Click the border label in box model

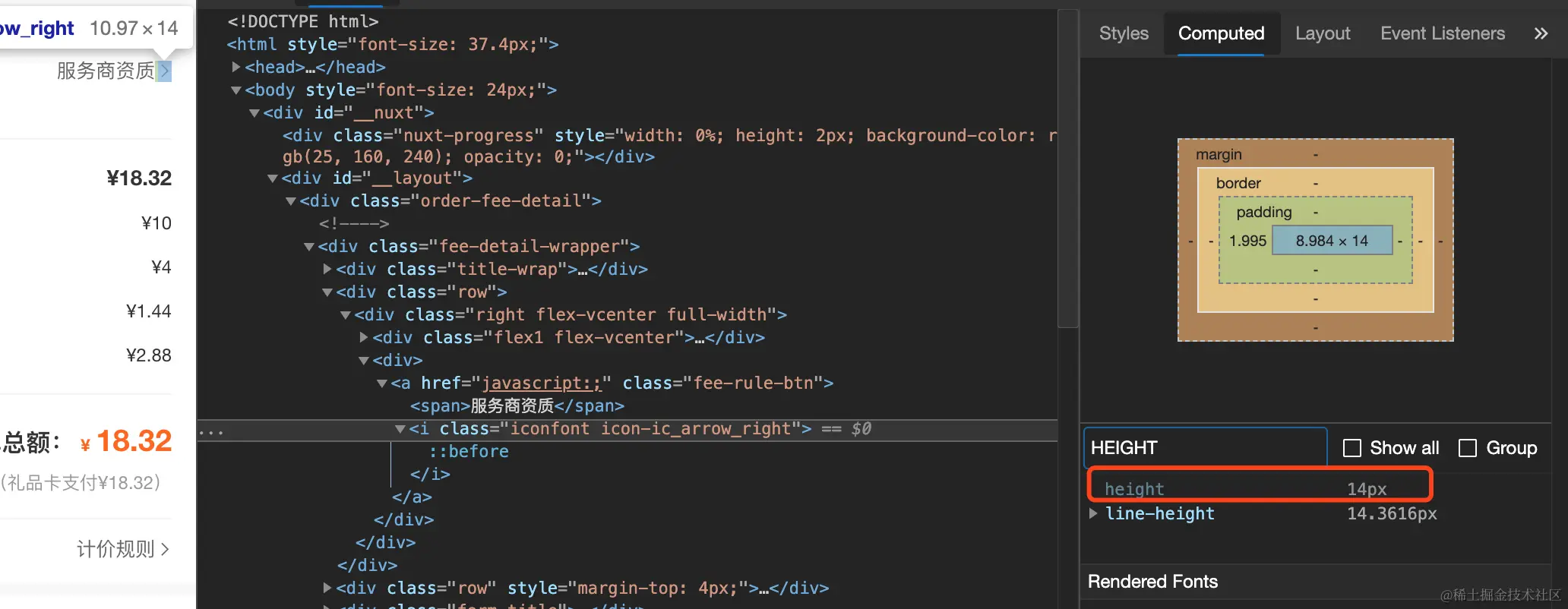[x=1238, y=183]
